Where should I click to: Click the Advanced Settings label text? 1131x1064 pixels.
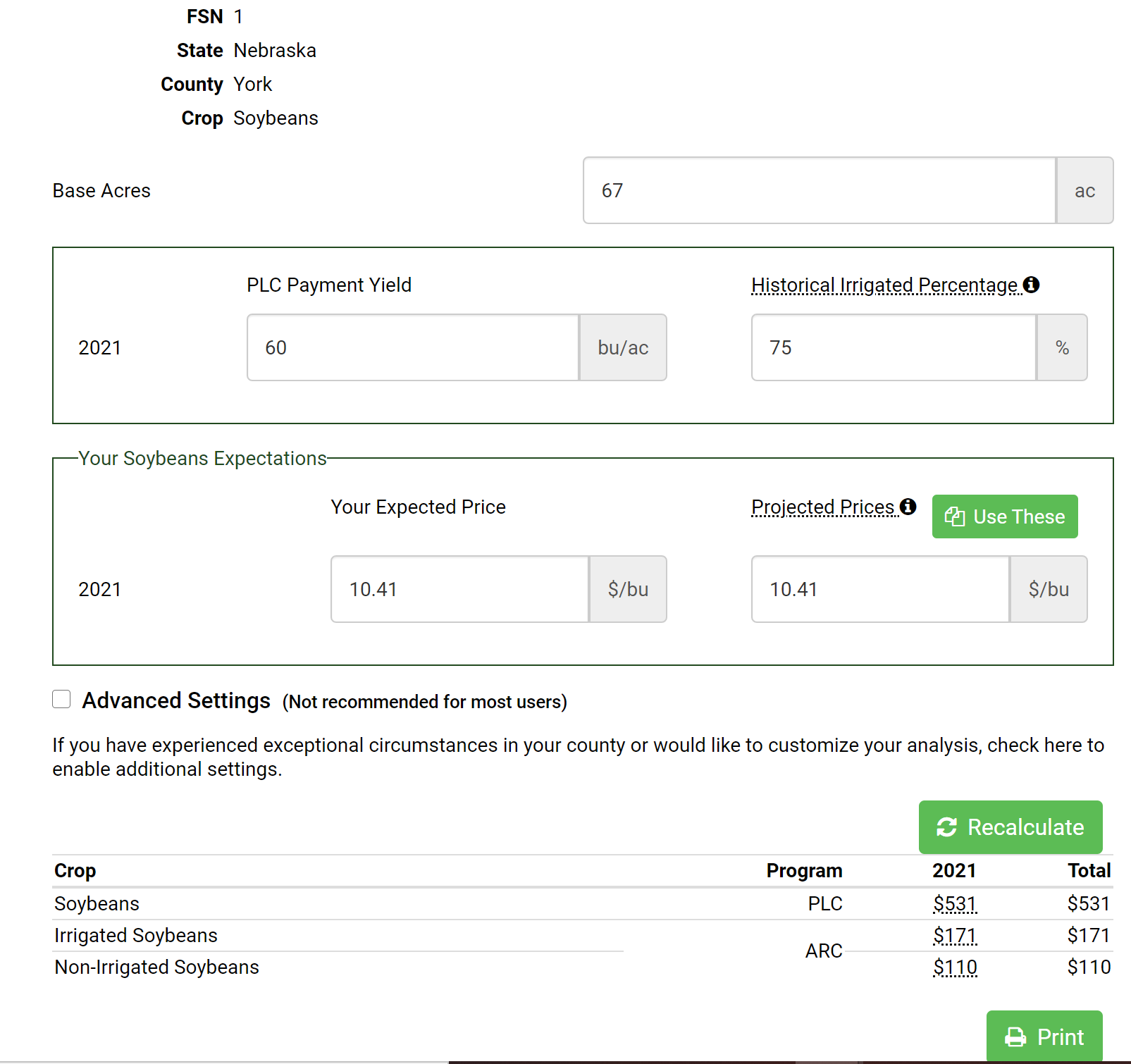[176, 700]
